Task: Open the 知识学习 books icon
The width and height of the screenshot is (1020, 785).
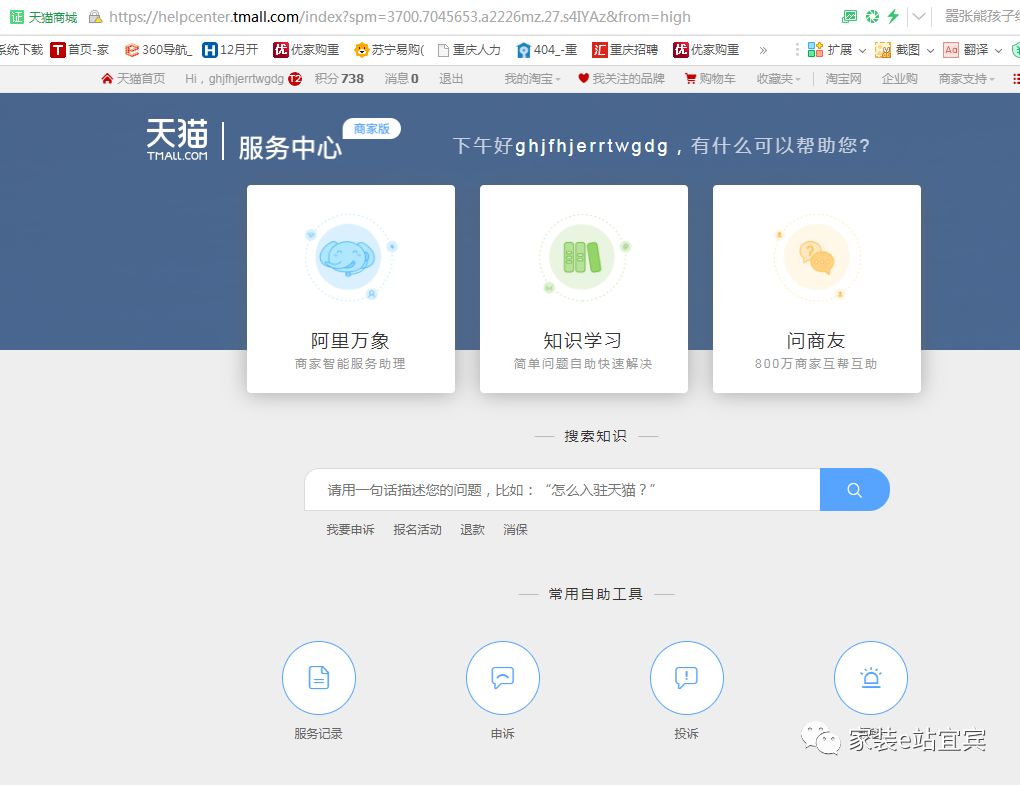Action: [x=582, y=258]
